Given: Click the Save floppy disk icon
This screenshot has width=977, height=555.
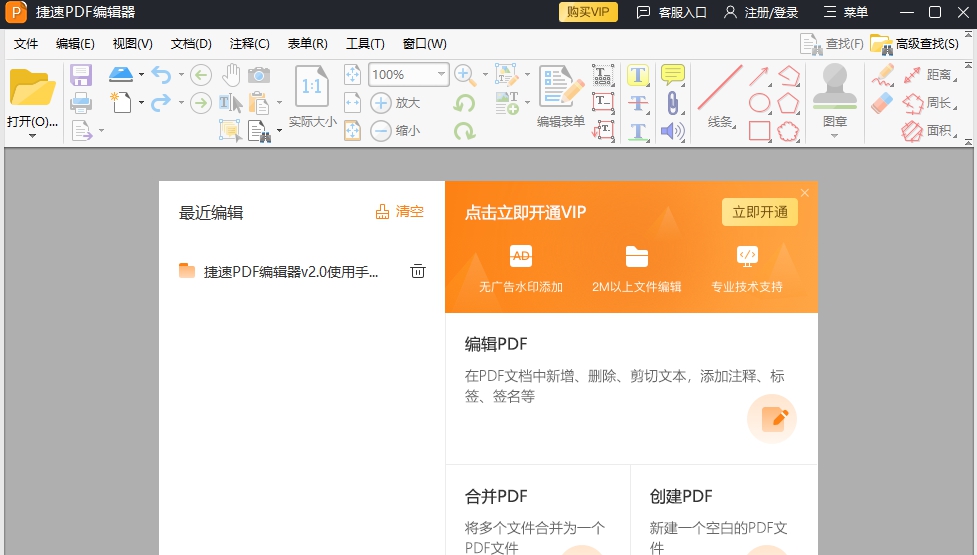Looking at the screenshot, I should point(81,75).
